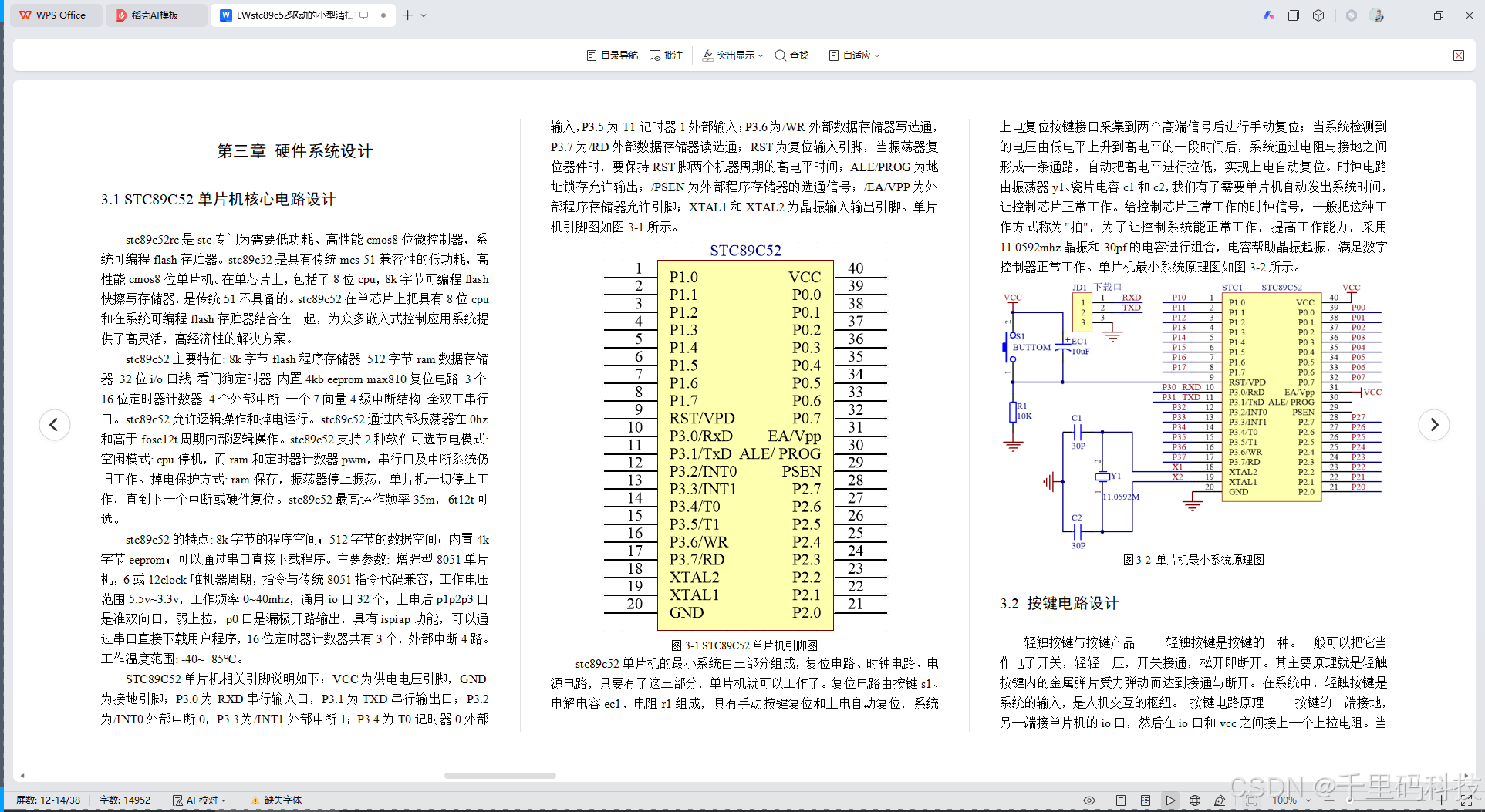The height and width of the screenshot is (812, 1485).
Task: Click the BUTTOM S1 switch in schematic
Action: pyautogui.click(x=1025, y=346)
